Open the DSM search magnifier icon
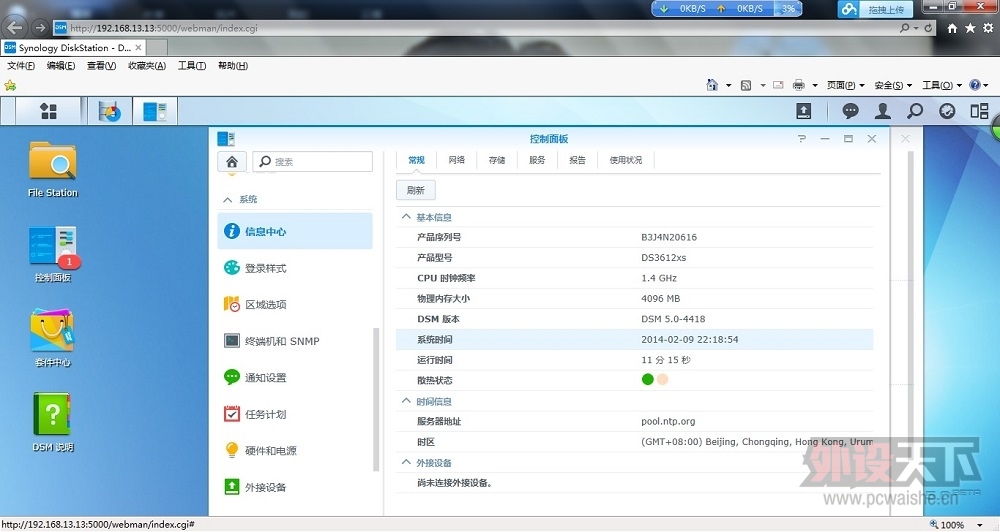Image resolution: width=1000 pixels, height=532 pixels. (x=915, y=111)
